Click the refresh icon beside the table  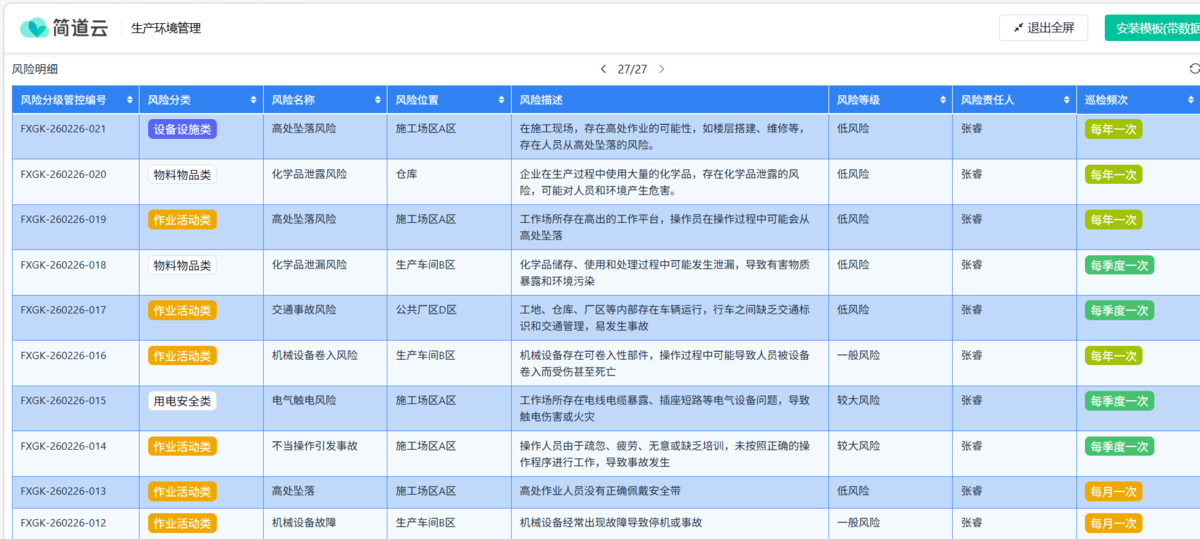[x=1194, y=69]
